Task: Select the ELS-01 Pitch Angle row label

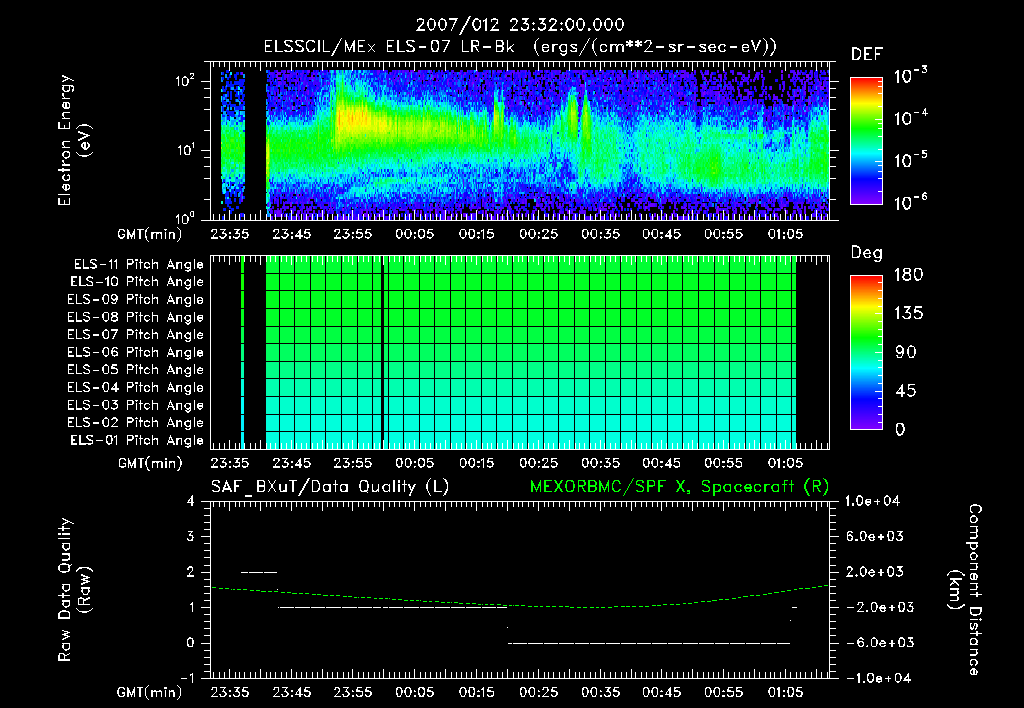Action: click(137, 440)
